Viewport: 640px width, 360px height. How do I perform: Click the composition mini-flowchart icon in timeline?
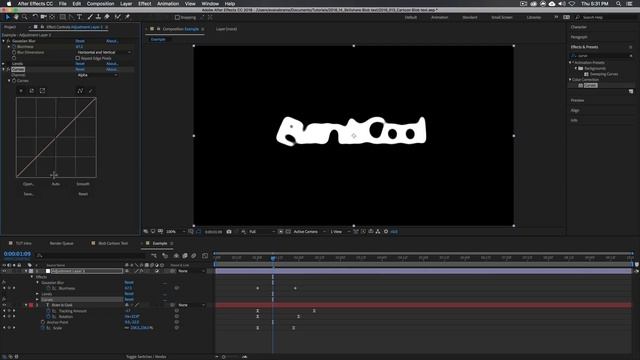click(154, 256)
